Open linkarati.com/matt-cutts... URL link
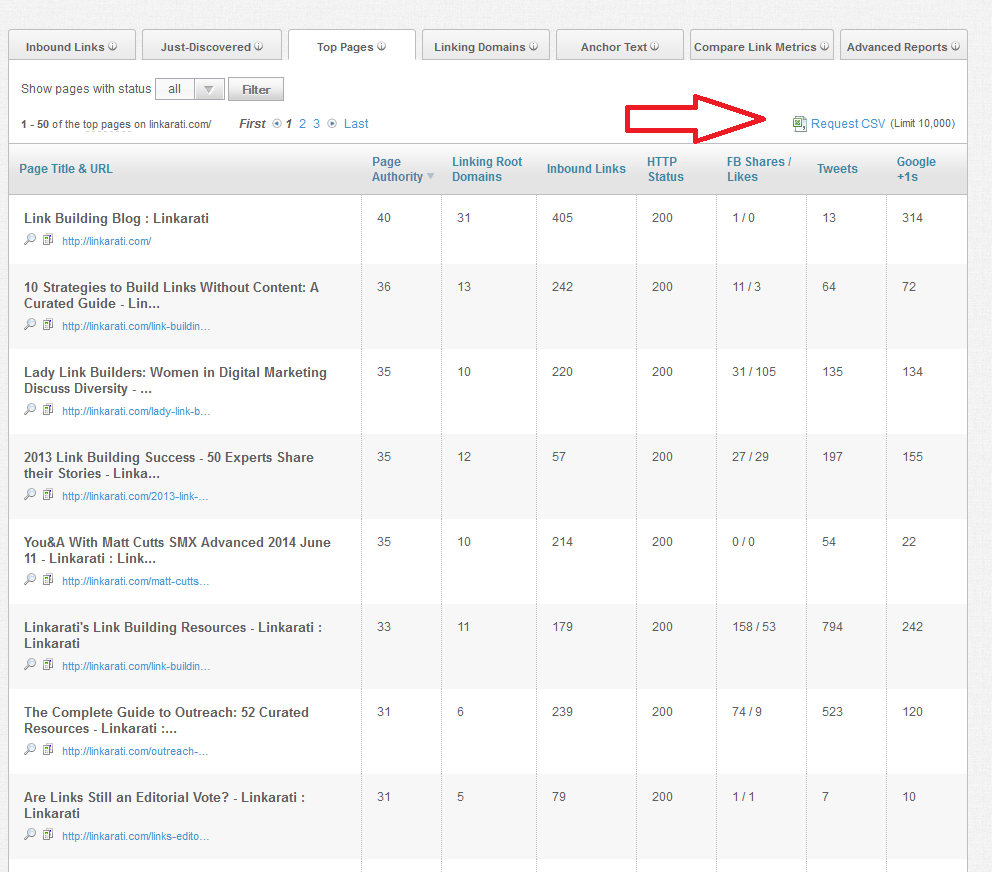This screenshot has width=992, height=872. click(135, 581)
